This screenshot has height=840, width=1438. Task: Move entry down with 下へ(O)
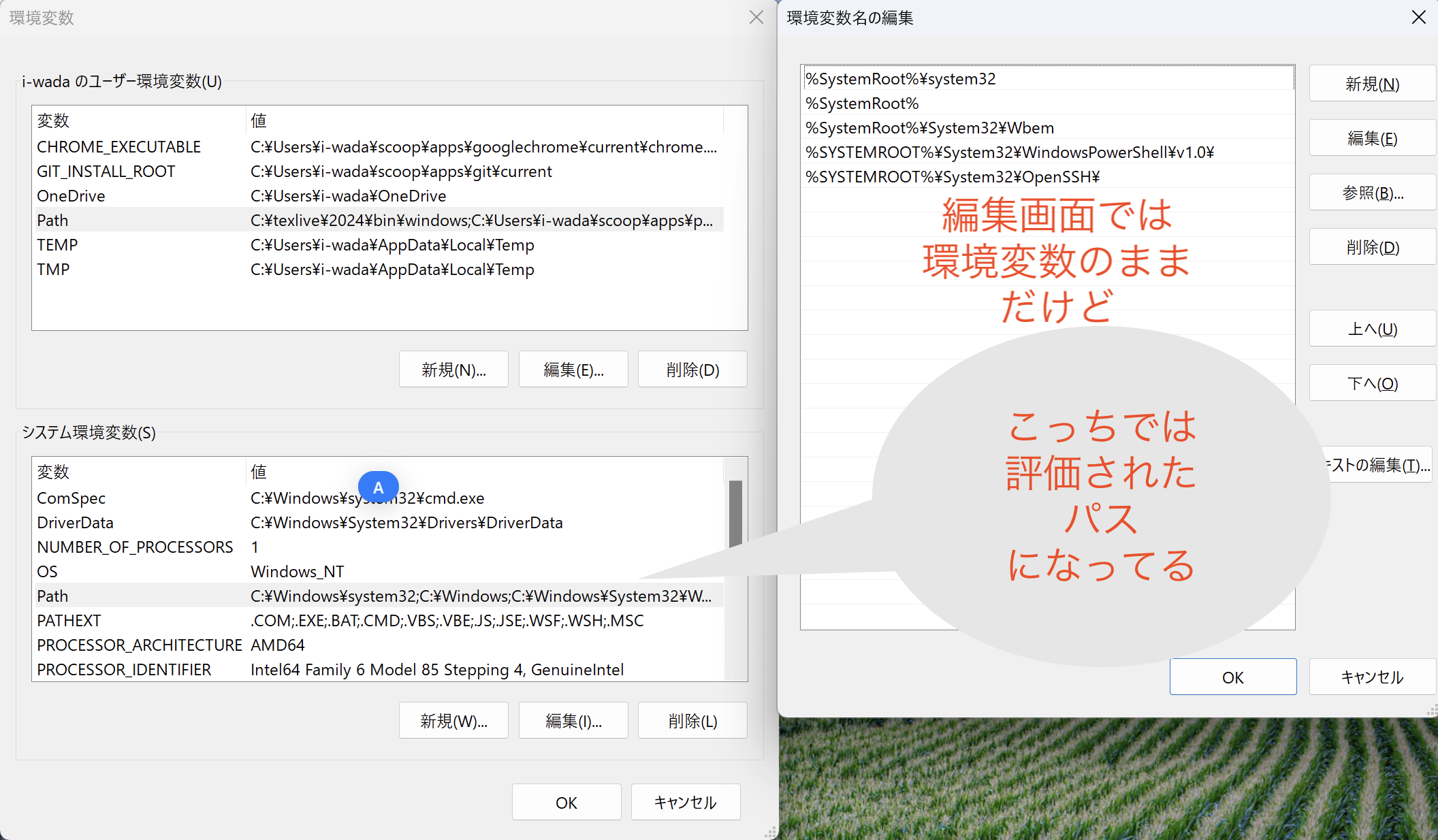[x=1372, y=383]
